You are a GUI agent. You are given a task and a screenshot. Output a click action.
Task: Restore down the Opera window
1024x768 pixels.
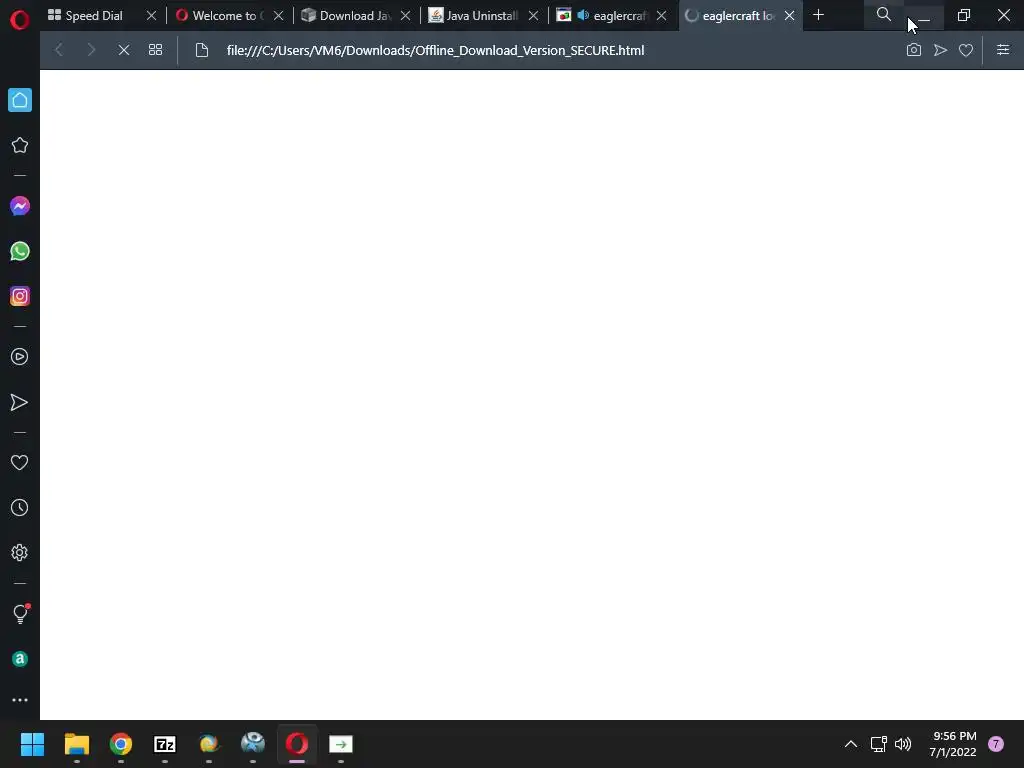click(964, 15)
